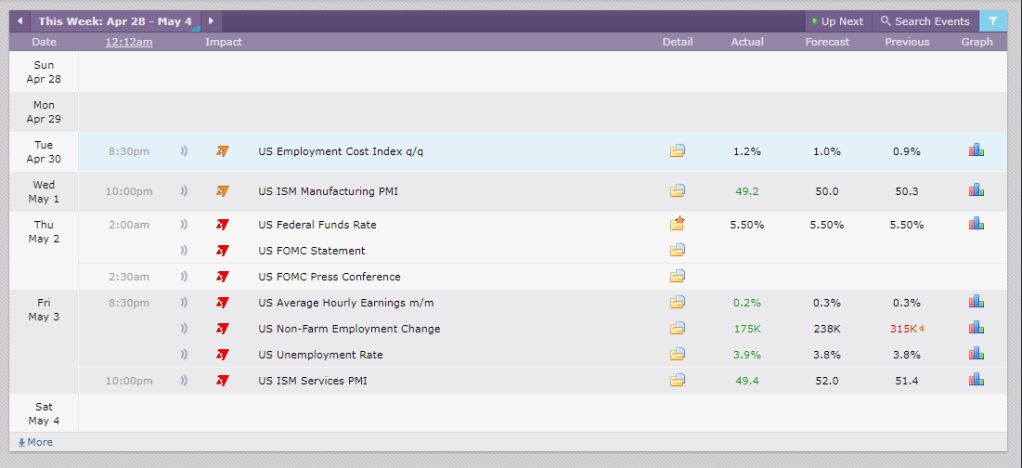Click the Up Next button
1022x468 pixels.
pyautogui.click(x=836, y=21)
